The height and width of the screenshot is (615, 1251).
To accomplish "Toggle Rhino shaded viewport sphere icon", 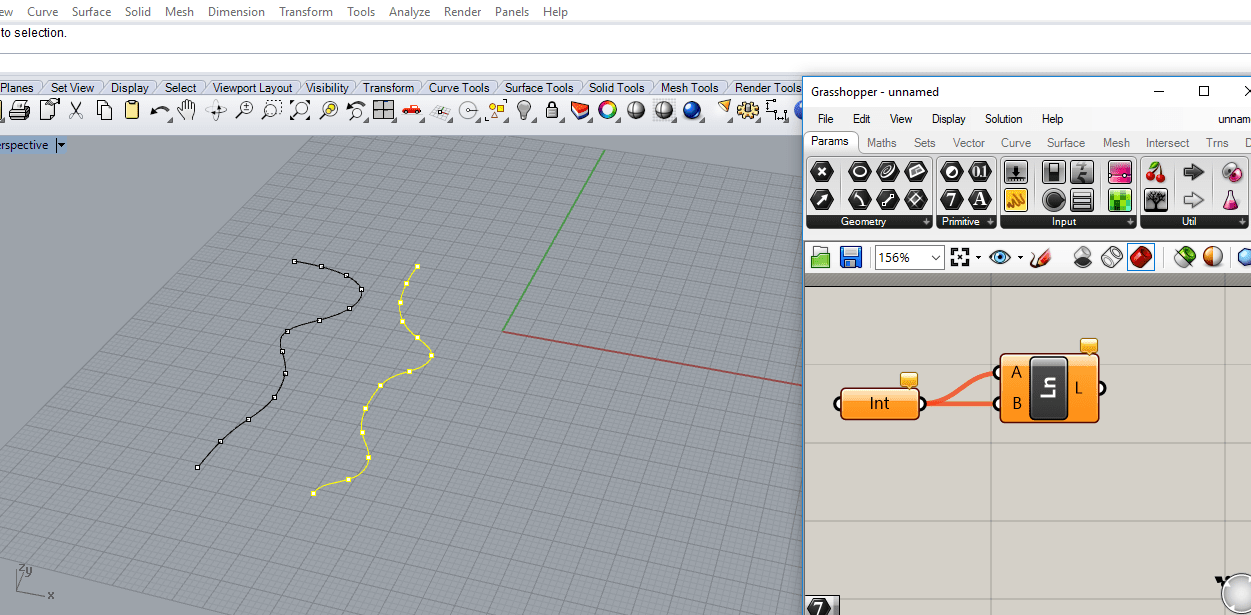I will [x=636, y=110].
